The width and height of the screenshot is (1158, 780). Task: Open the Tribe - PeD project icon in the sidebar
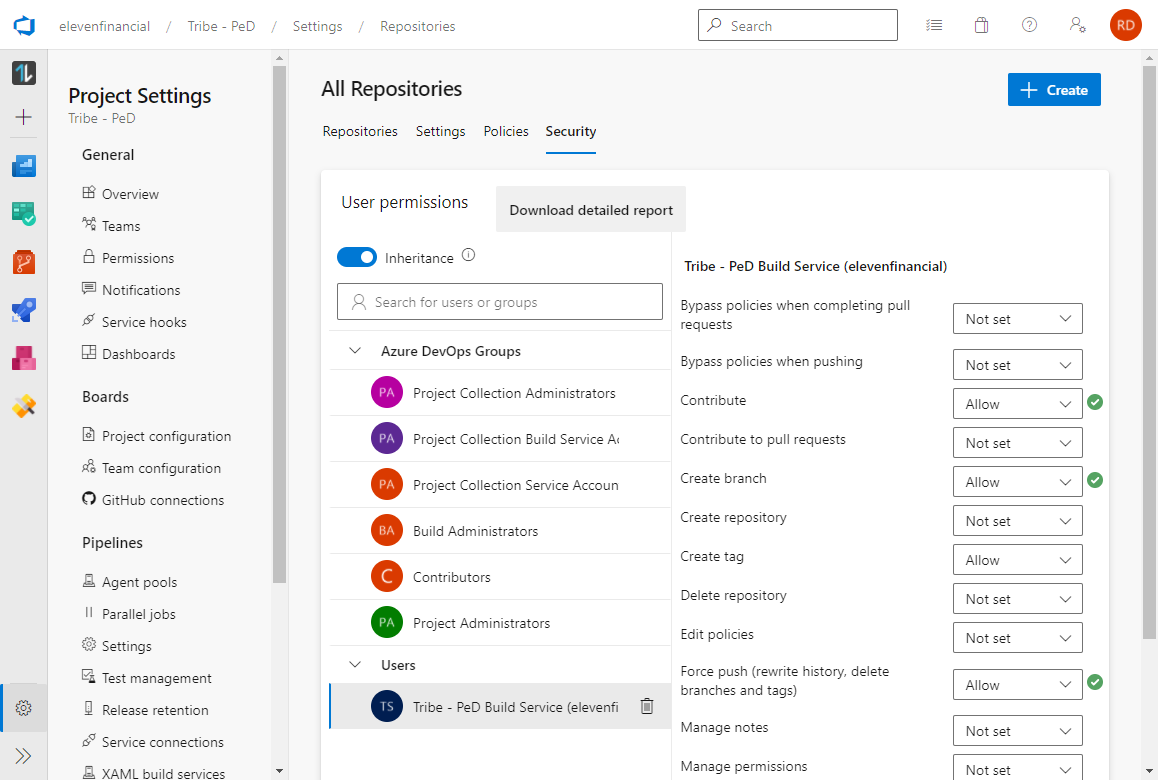point(24,72)
